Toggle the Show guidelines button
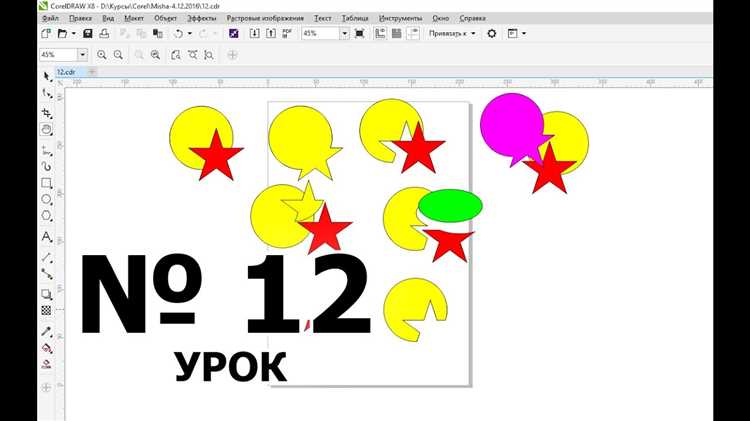750x421 pixels. click(413, 33)
